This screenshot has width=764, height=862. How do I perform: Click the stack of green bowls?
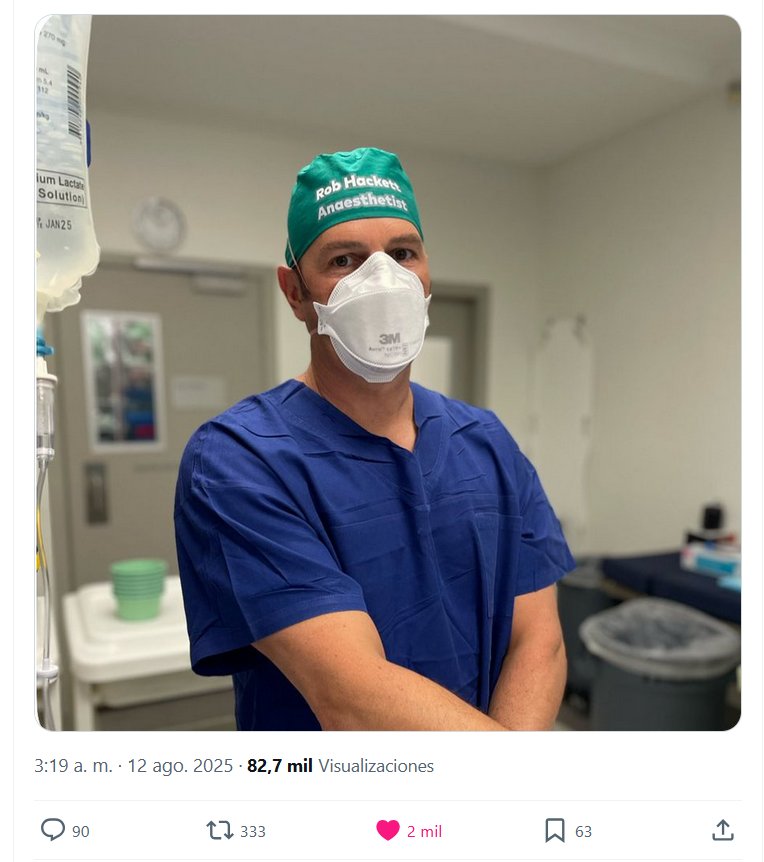tap(138, 588)
